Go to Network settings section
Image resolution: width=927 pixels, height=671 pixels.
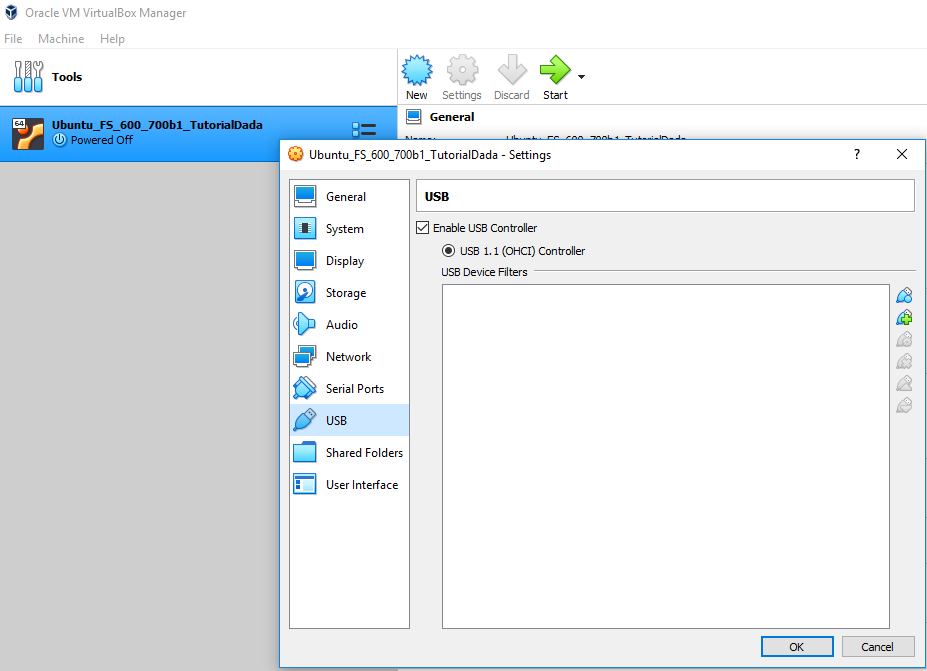[x=348, y=357]
